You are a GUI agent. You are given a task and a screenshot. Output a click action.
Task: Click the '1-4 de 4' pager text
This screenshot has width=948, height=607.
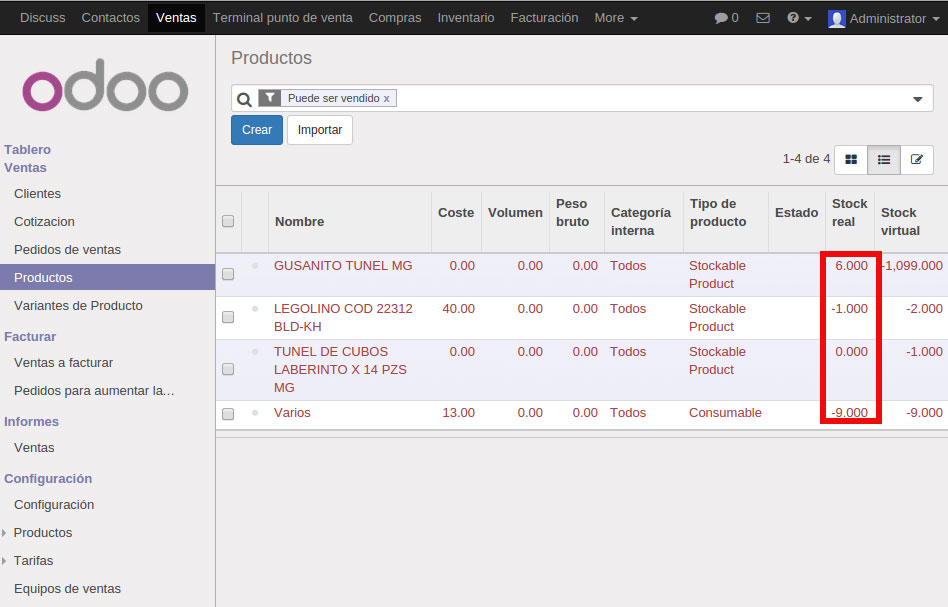pos(806,158)
